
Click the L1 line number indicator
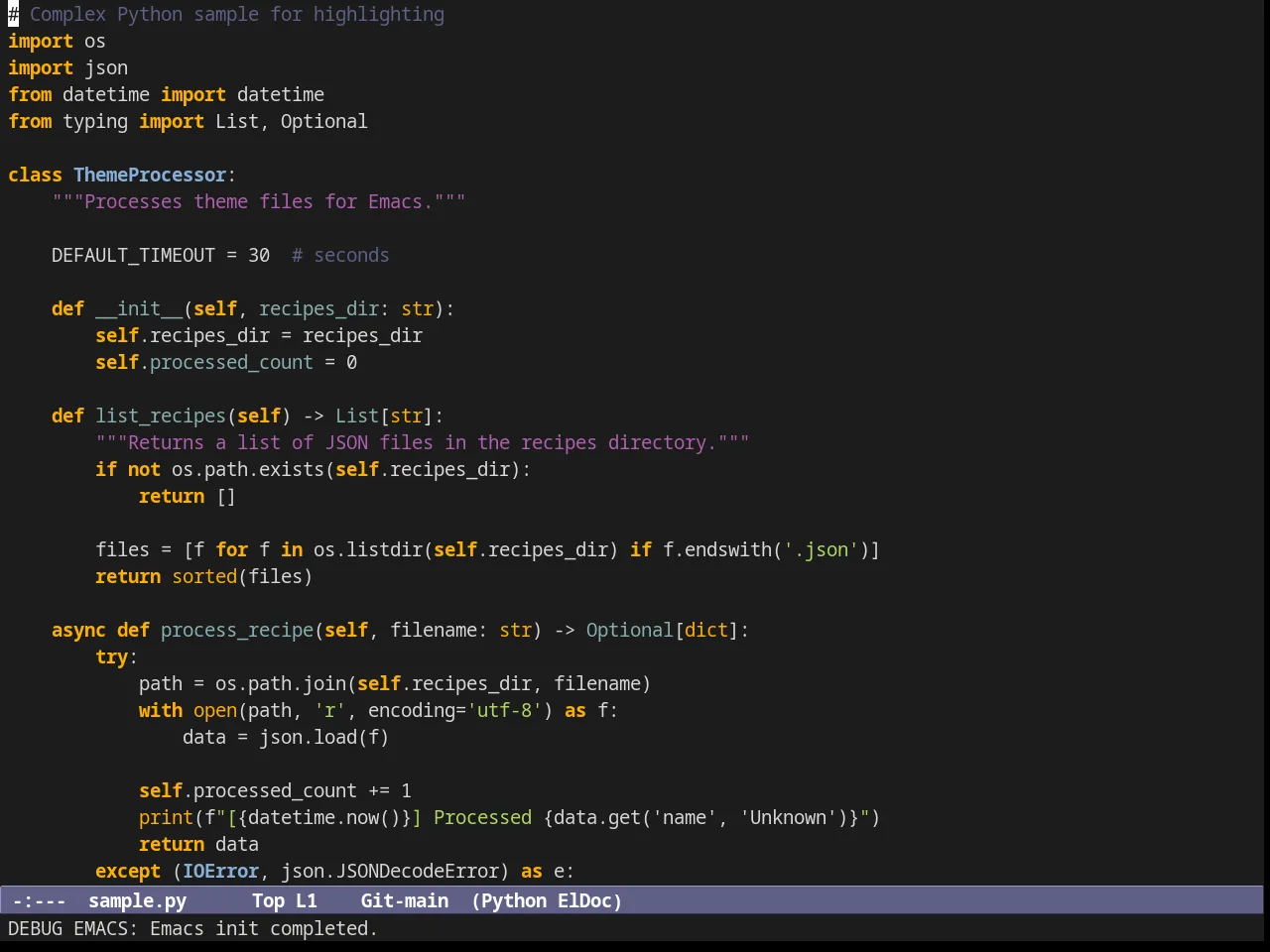coord(307,900)
